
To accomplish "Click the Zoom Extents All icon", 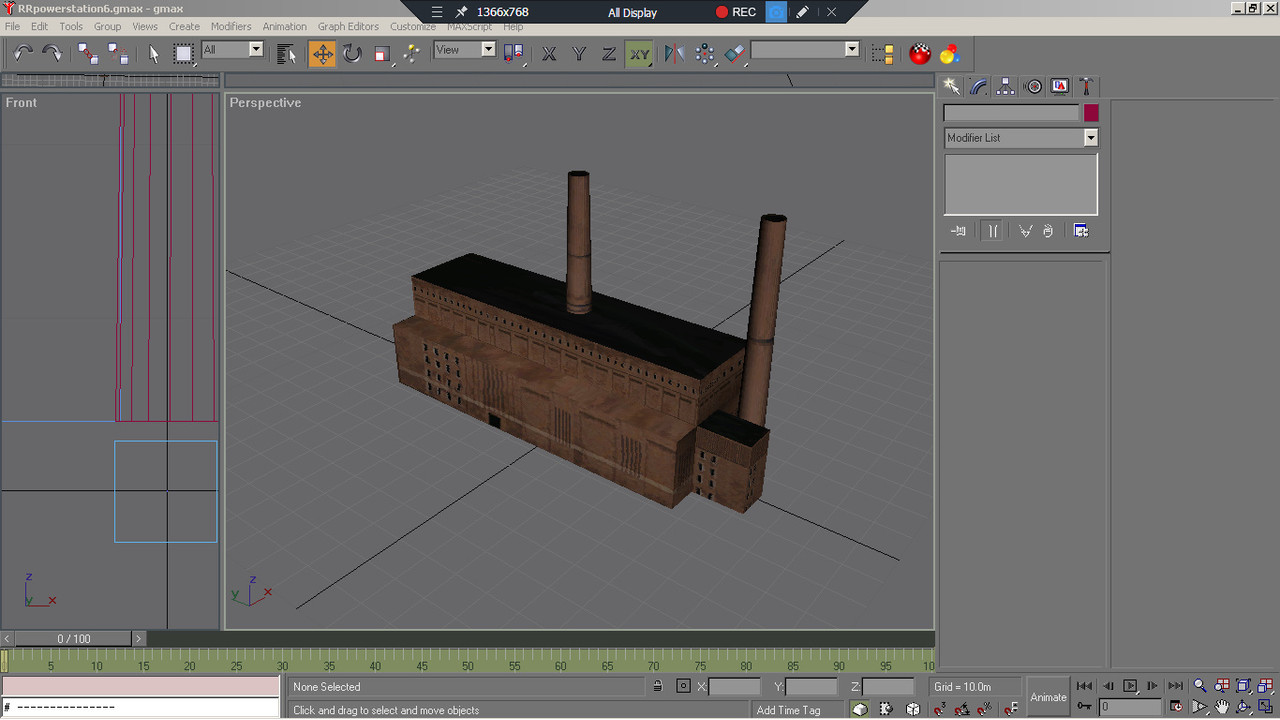I will coord(1266,686).
